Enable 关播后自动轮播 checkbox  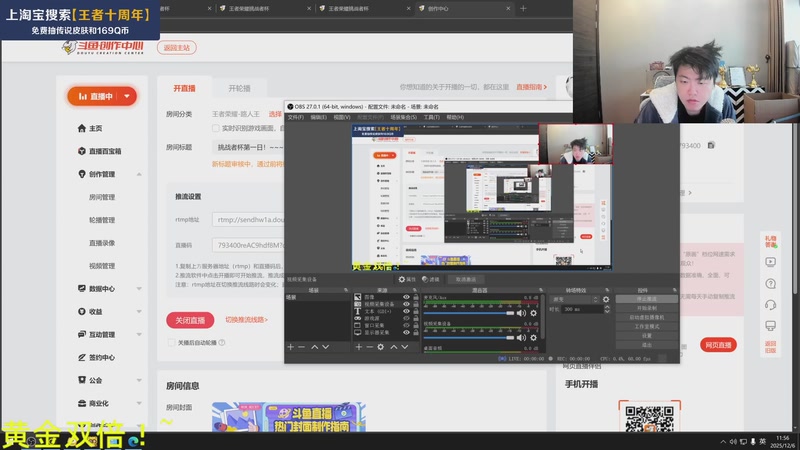pyautogui.click(x=171, y=342)
